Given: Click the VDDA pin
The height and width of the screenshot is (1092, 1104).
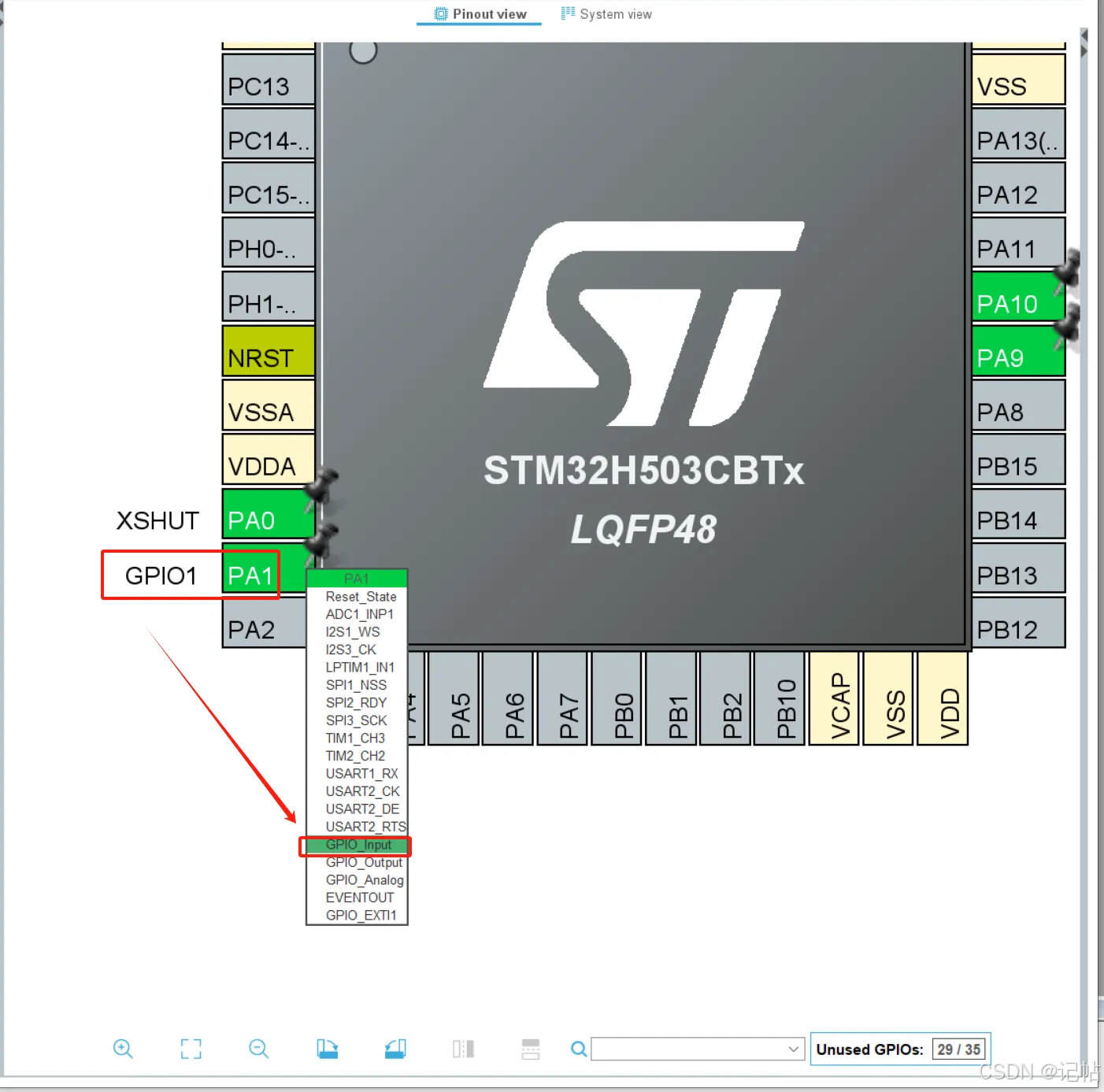Looking at the screenshot, I should 269,460.
